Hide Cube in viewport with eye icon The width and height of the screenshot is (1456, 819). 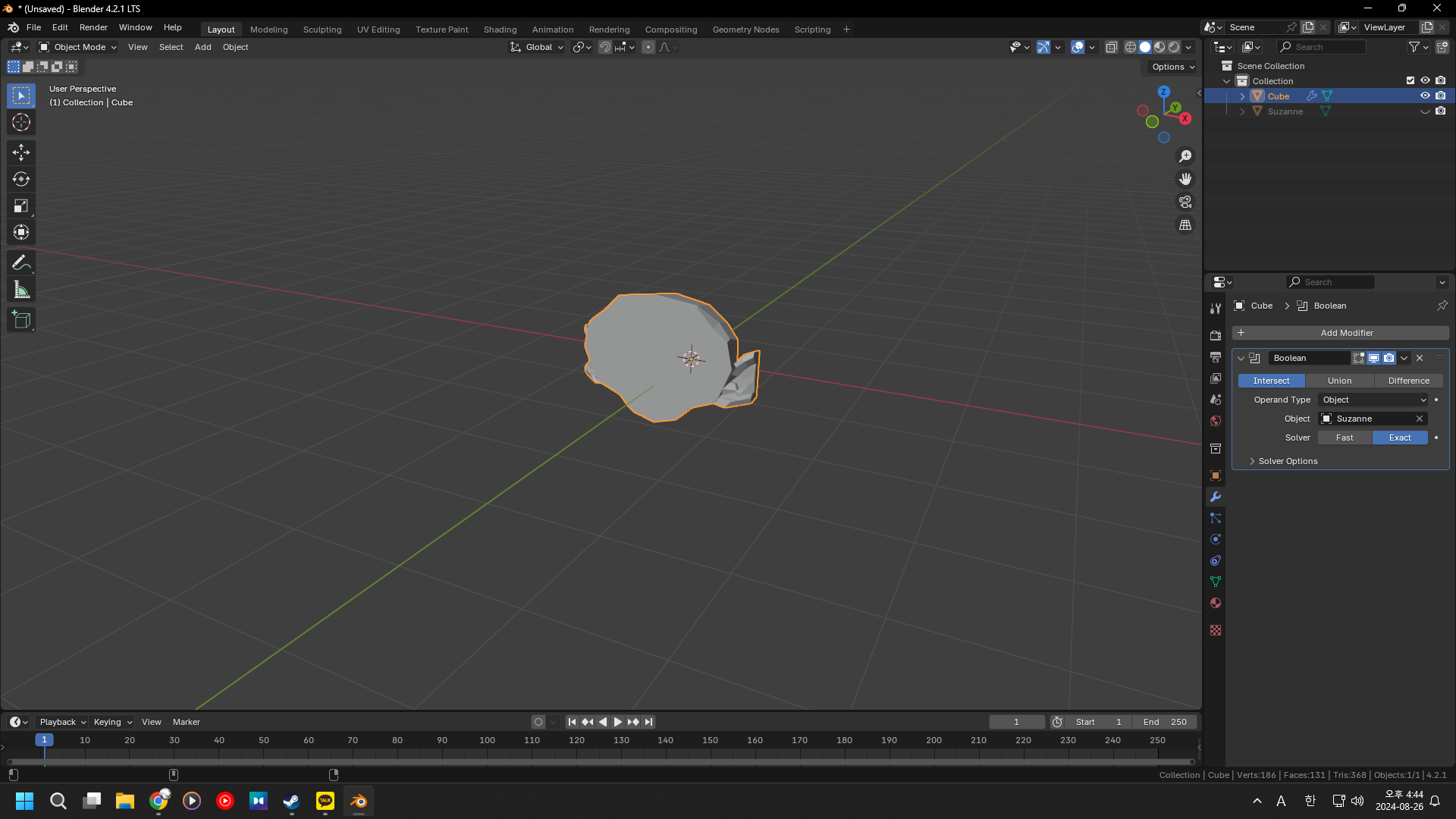(x=1425, y=96)
